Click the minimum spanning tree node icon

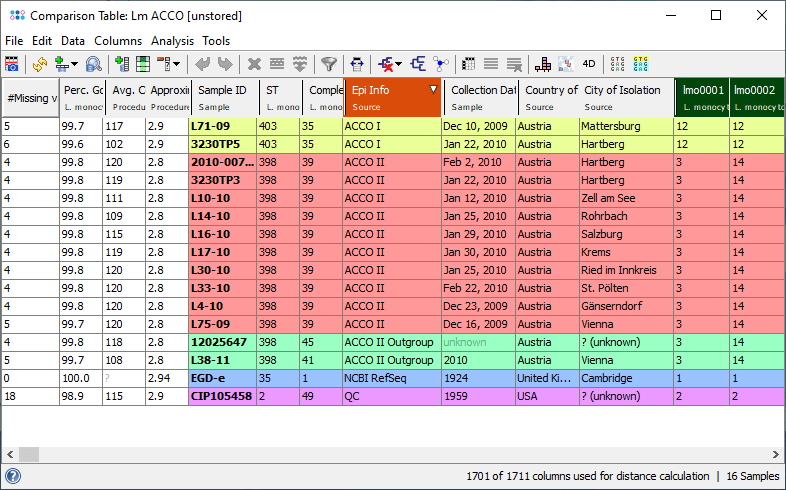pos(441,64)
